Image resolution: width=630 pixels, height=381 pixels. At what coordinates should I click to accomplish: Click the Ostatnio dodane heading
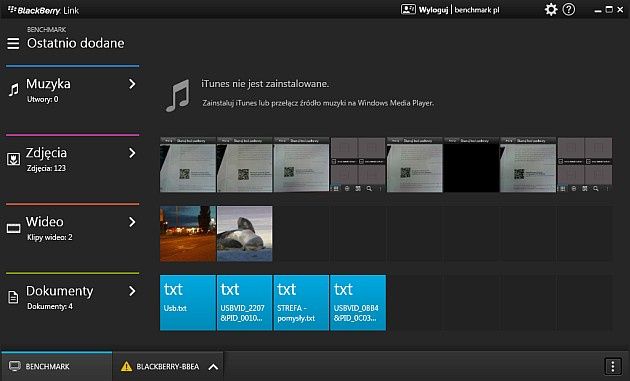point(76,43)
